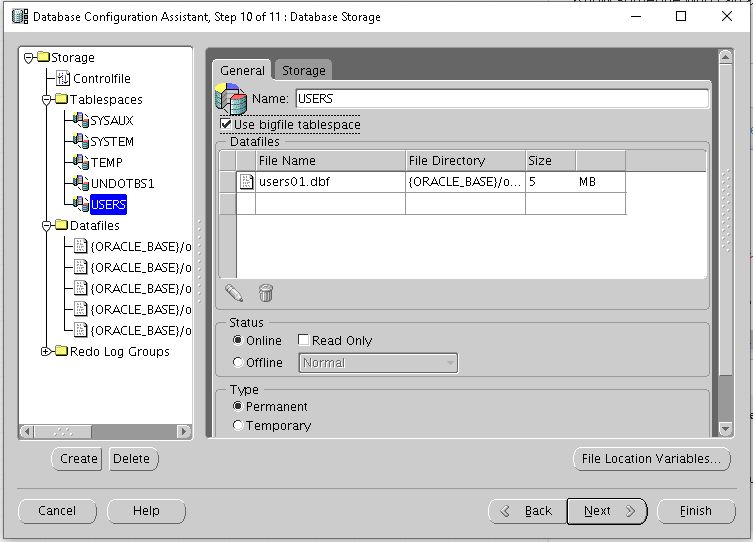The height and width of the screenshot is (542, 753).
Task: Collapse the Datafiles tree node
Action: [47, 226]
